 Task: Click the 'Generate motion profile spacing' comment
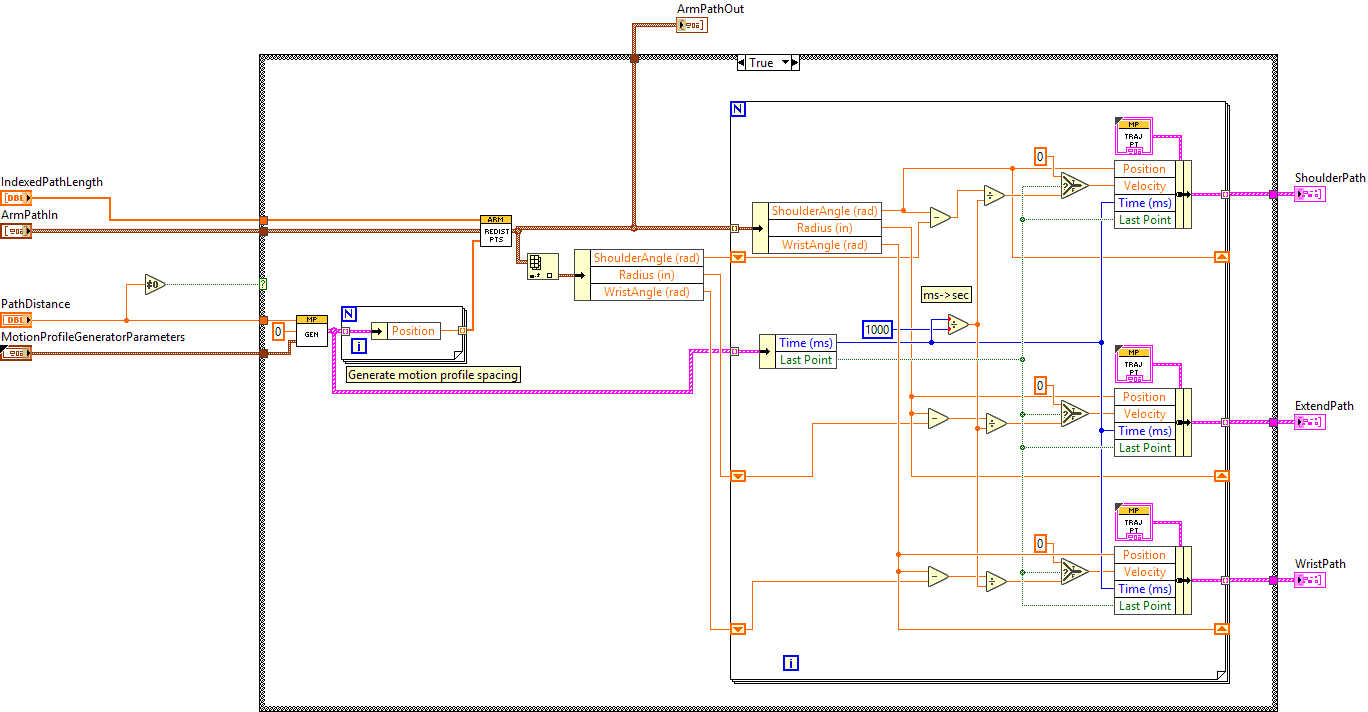(x=433, y=375)
